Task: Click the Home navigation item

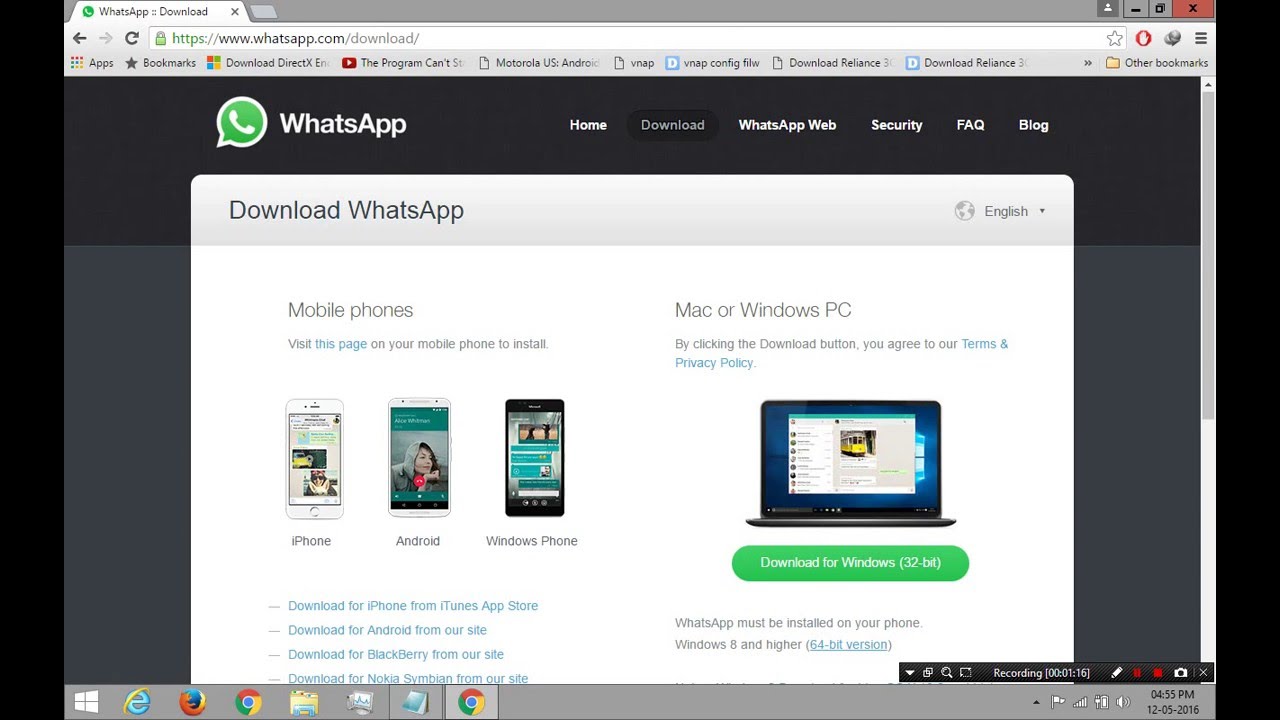Action: click(588, 125)
